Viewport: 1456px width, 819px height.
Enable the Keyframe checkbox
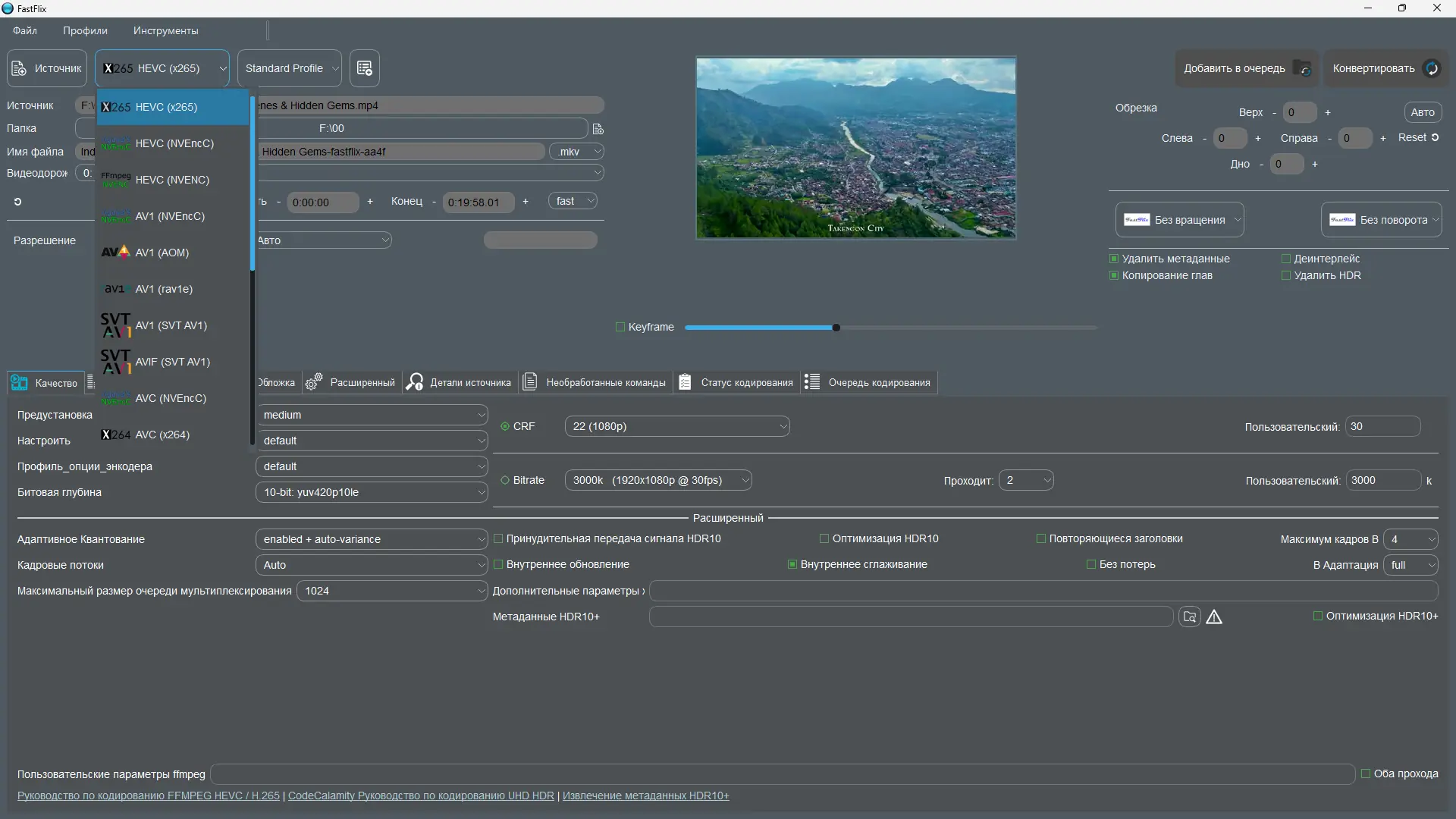point(620,327)
